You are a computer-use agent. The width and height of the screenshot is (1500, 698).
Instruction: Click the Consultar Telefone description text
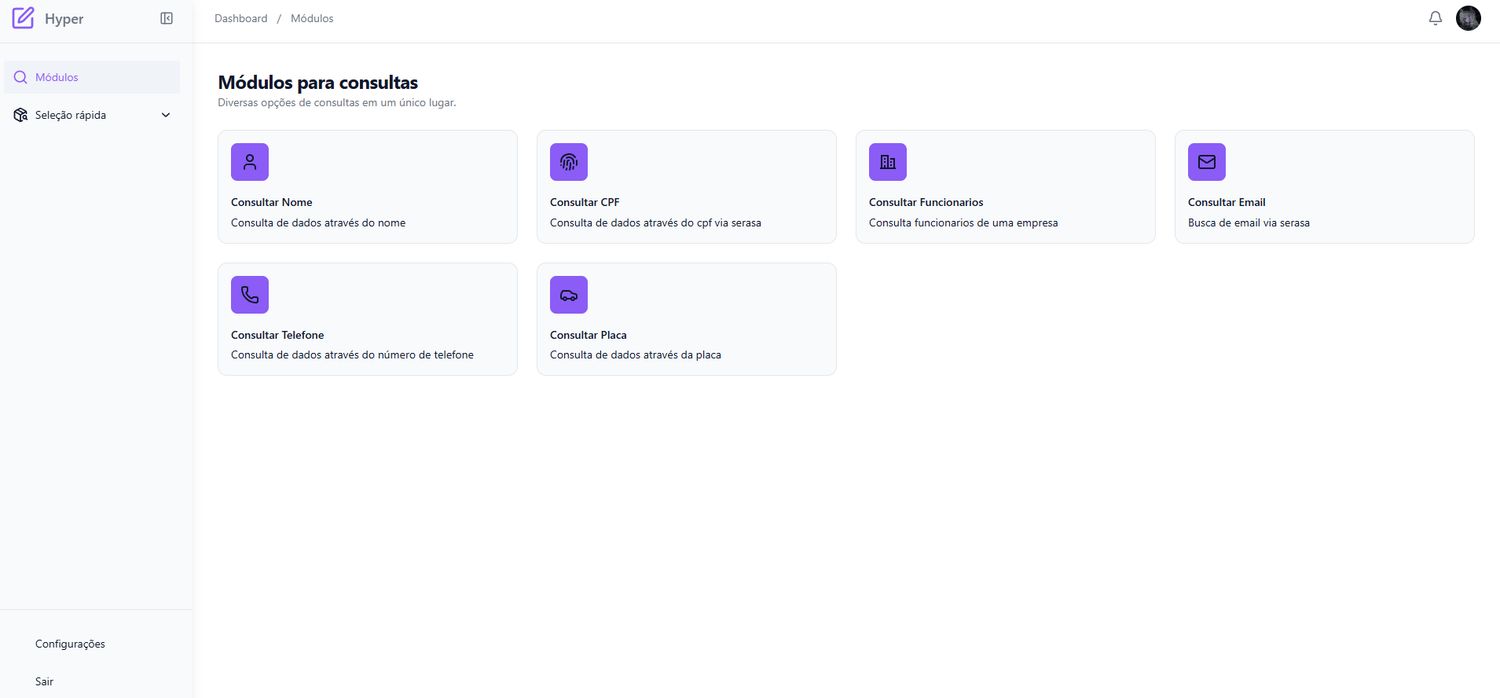click(352, 355)
